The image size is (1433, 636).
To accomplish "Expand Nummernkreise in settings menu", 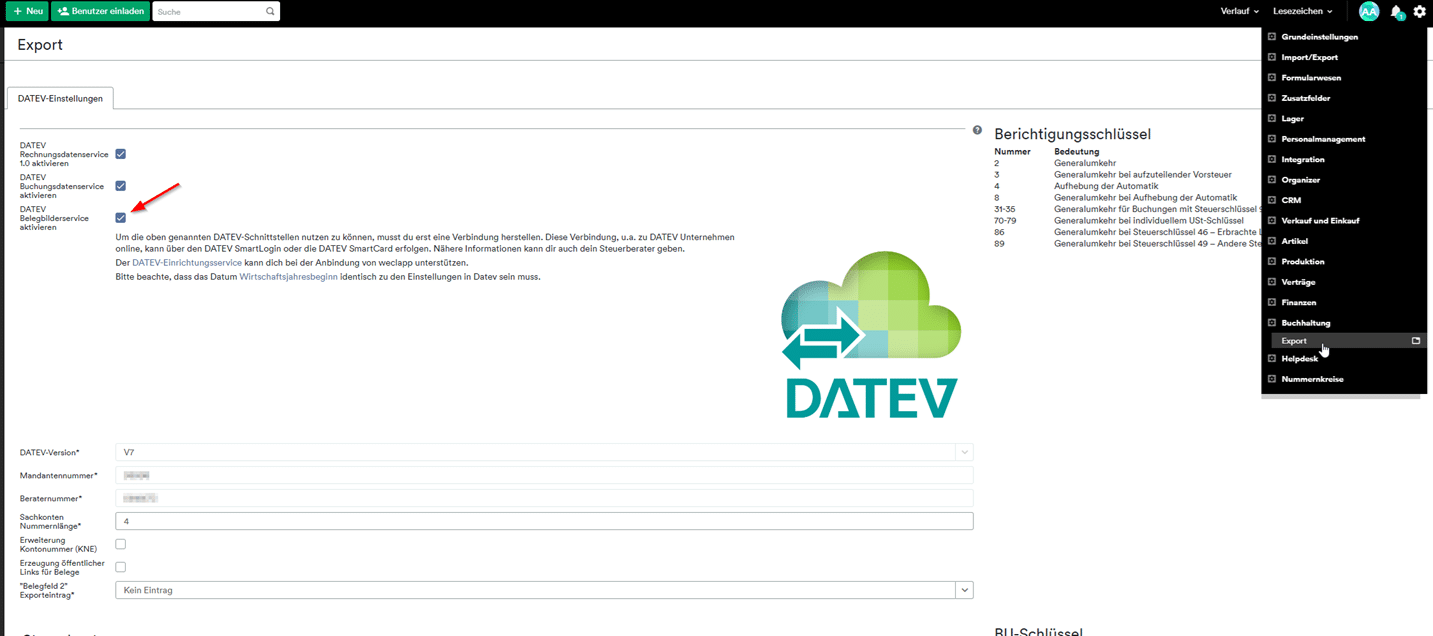I will tap(1311, 379).
